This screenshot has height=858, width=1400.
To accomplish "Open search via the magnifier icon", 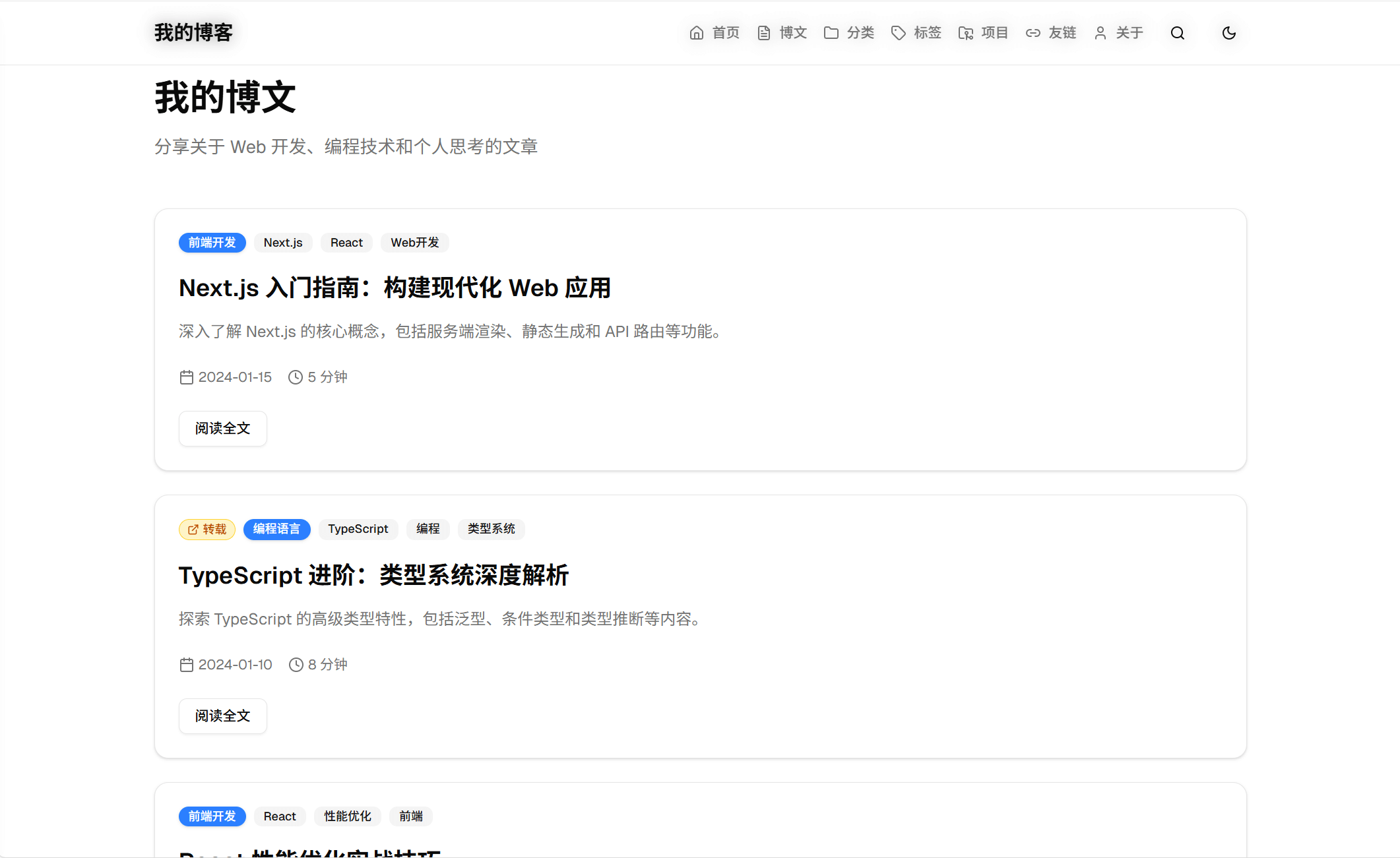I will point(1178,32).
